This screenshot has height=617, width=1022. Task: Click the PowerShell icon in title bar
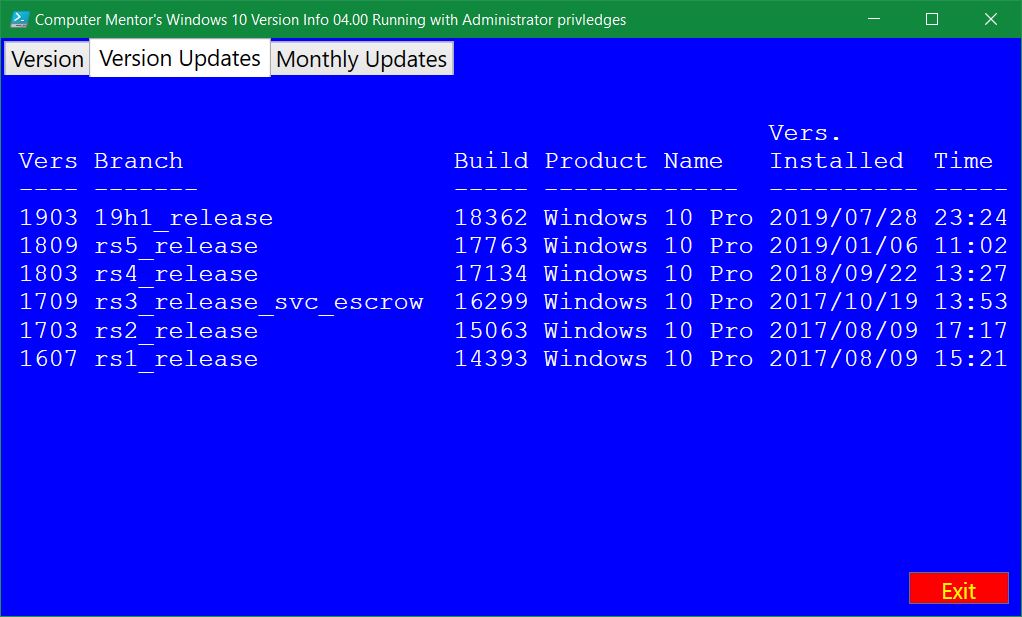tap(19, 19)
